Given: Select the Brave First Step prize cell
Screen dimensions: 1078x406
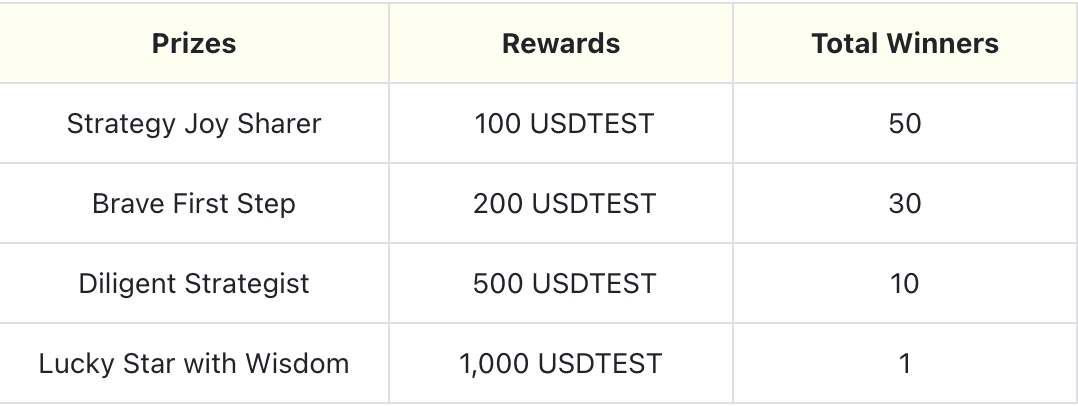Looking at the screenshot, I should click(x=194, y=204).
